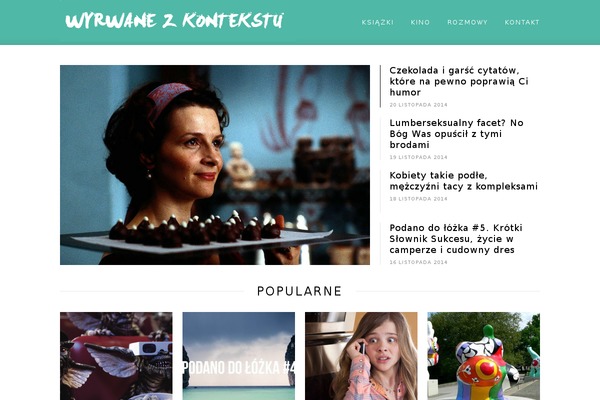This screenshot has height=400, width=600.
Task: Open the featured chocolate tray image
Action: 215,165
